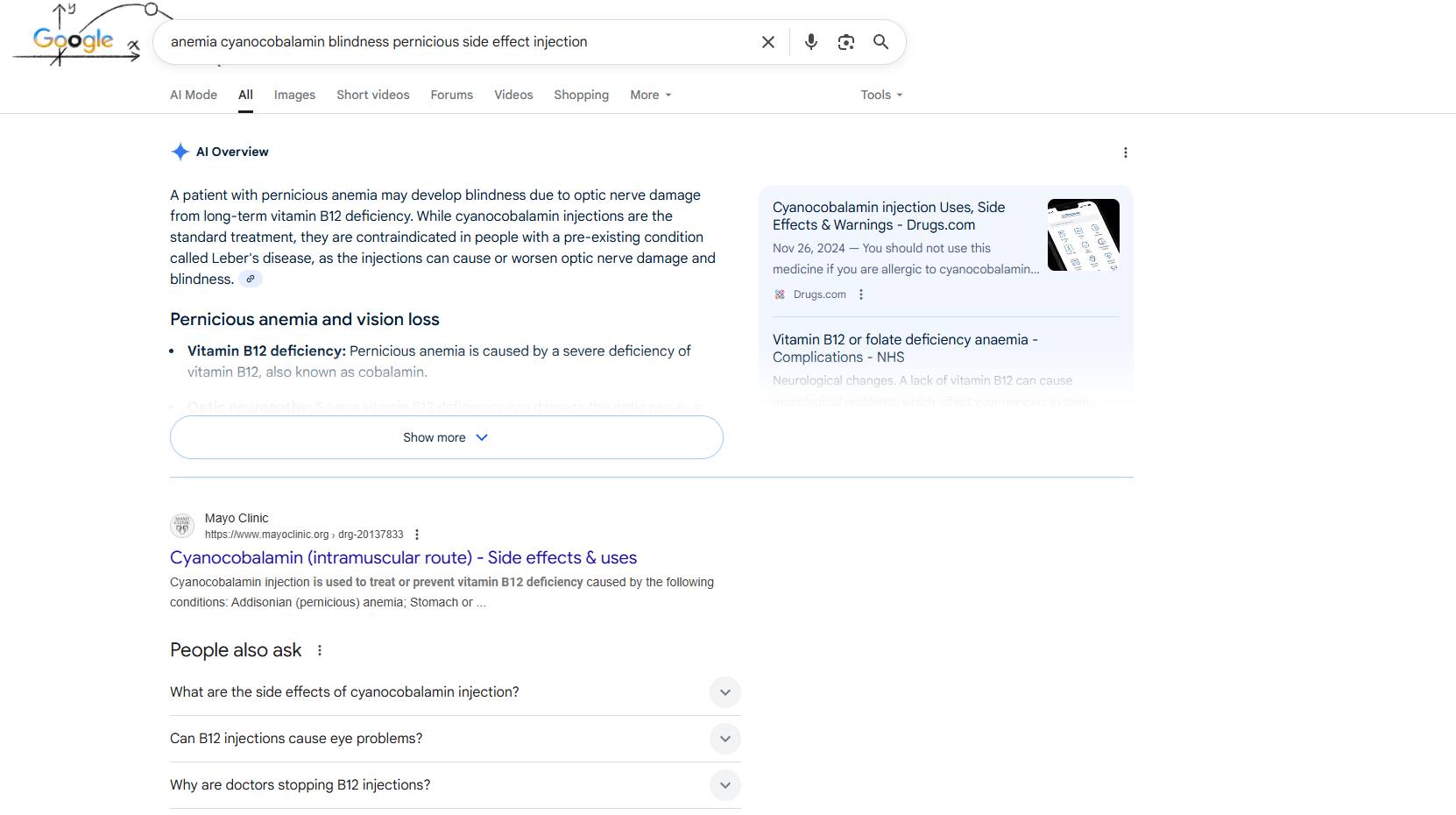Click the Drugs.com favicon
This screenshot has height=815, width=1456.
[780, 294]
